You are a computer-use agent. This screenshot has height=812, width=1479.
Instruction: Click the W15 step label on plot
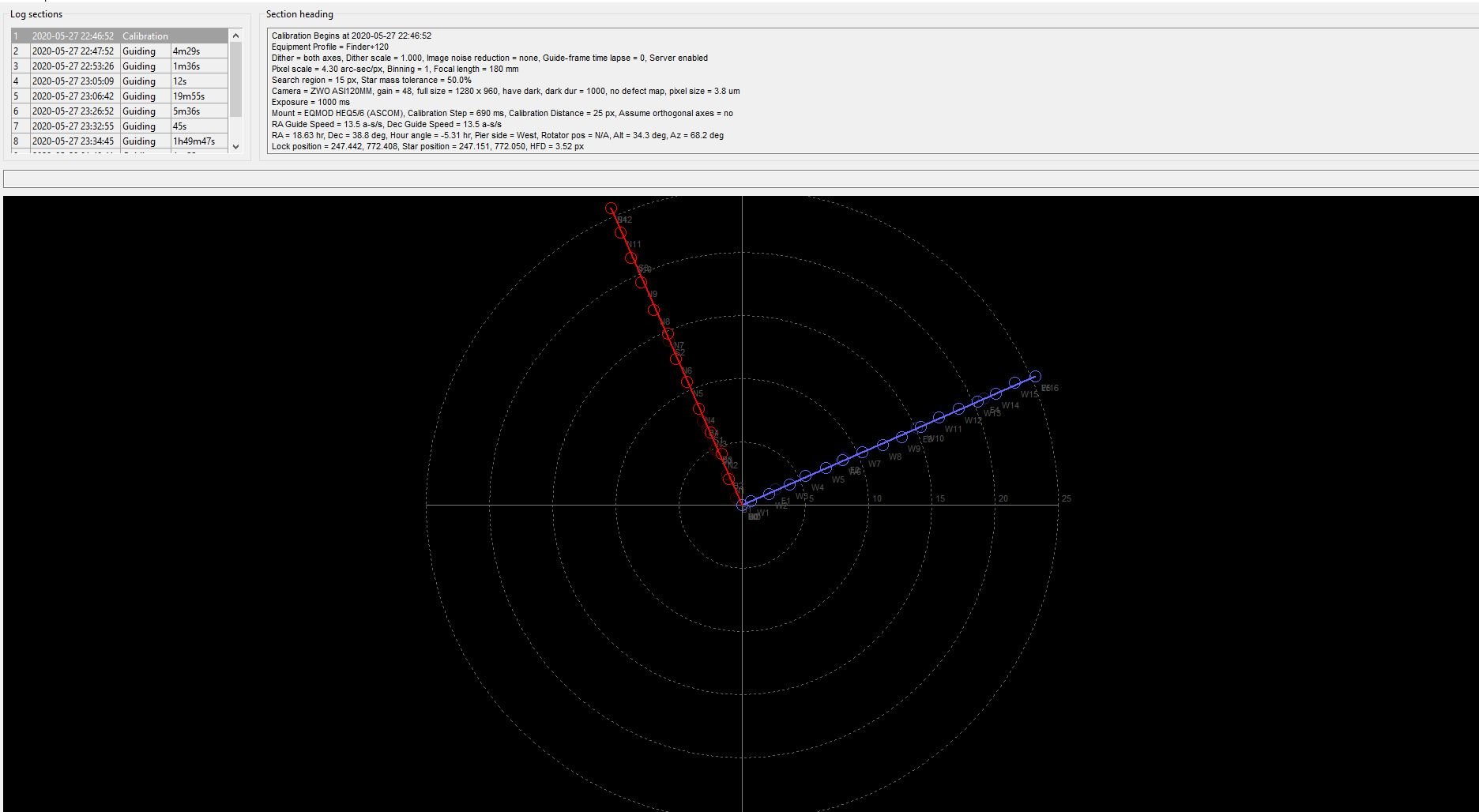pos(1029,394)
